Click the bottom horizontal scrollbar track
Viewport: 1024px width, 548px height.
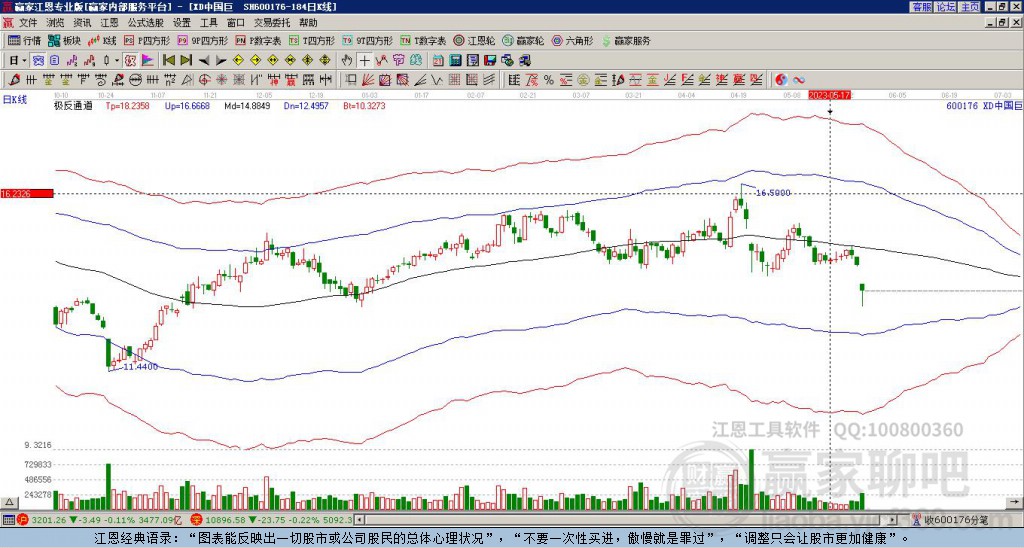[627, 520]
